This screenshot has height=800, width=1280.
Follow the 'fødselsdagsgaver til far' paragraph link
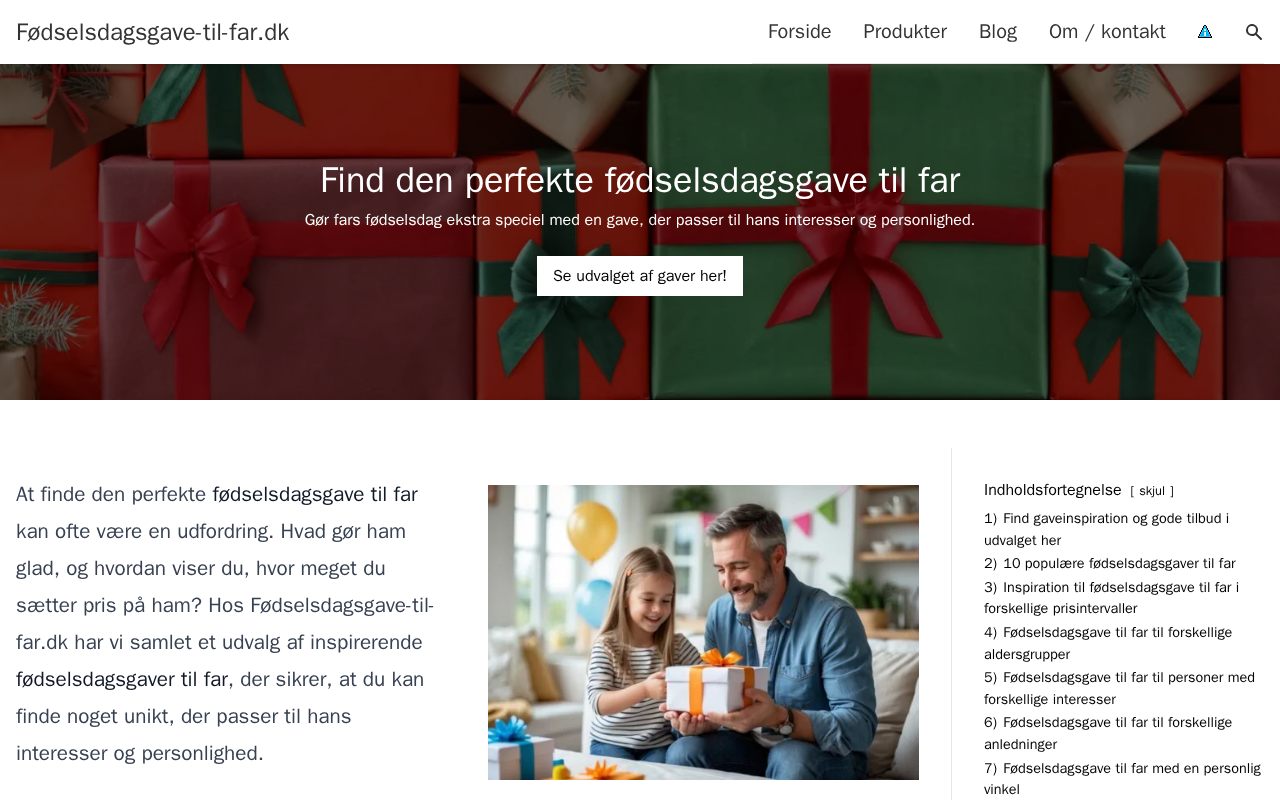pyautogui.click(x=122, y=679)
